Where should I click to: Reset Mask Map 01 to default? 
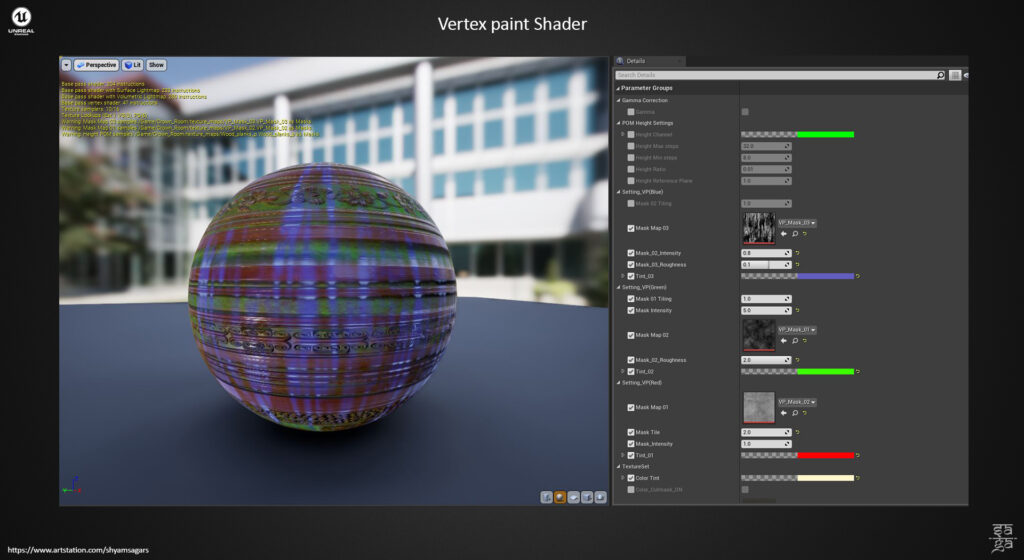(x=805, y=412)
